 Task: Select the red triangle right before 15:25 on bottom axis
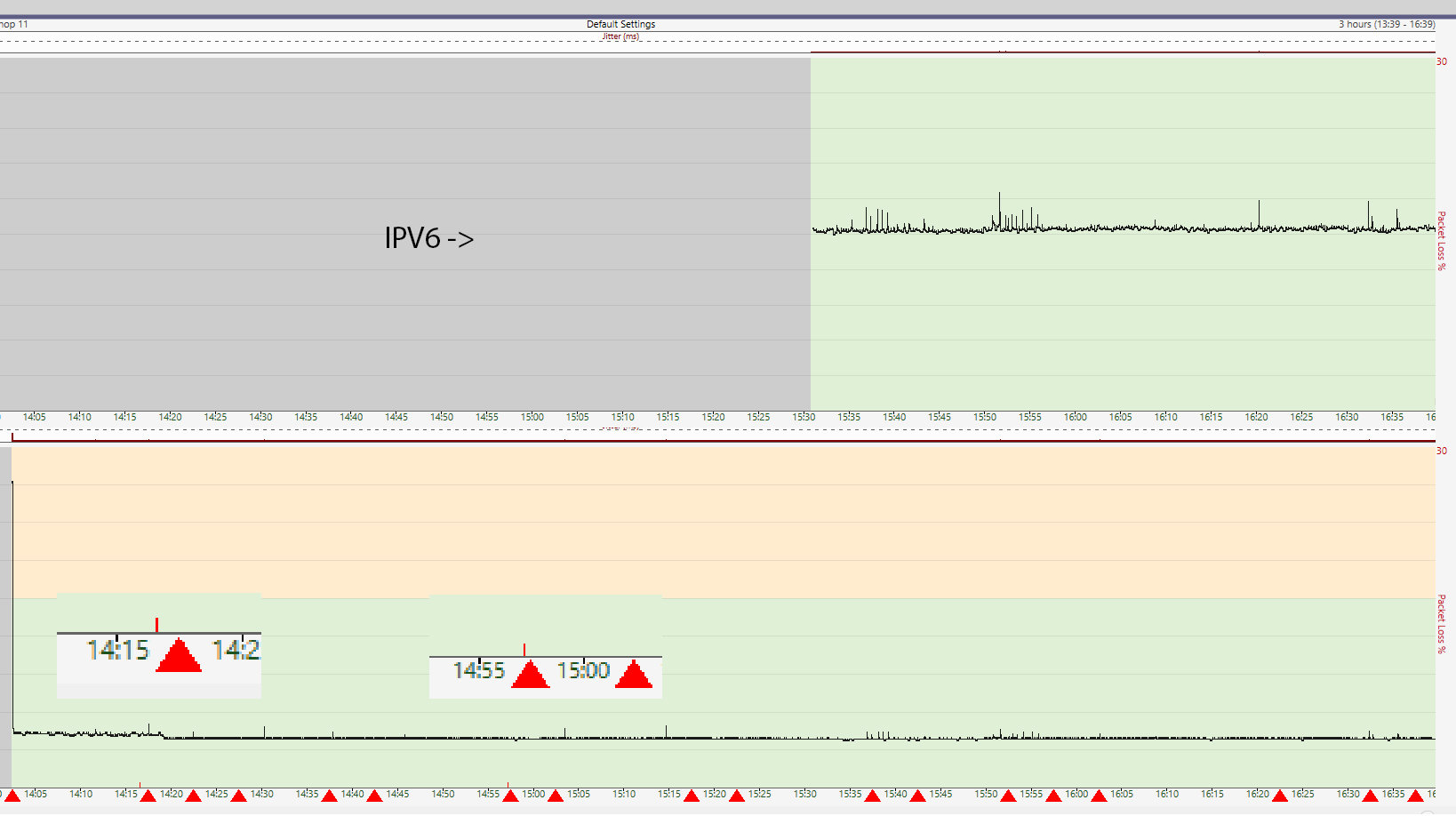click(737, 796)
